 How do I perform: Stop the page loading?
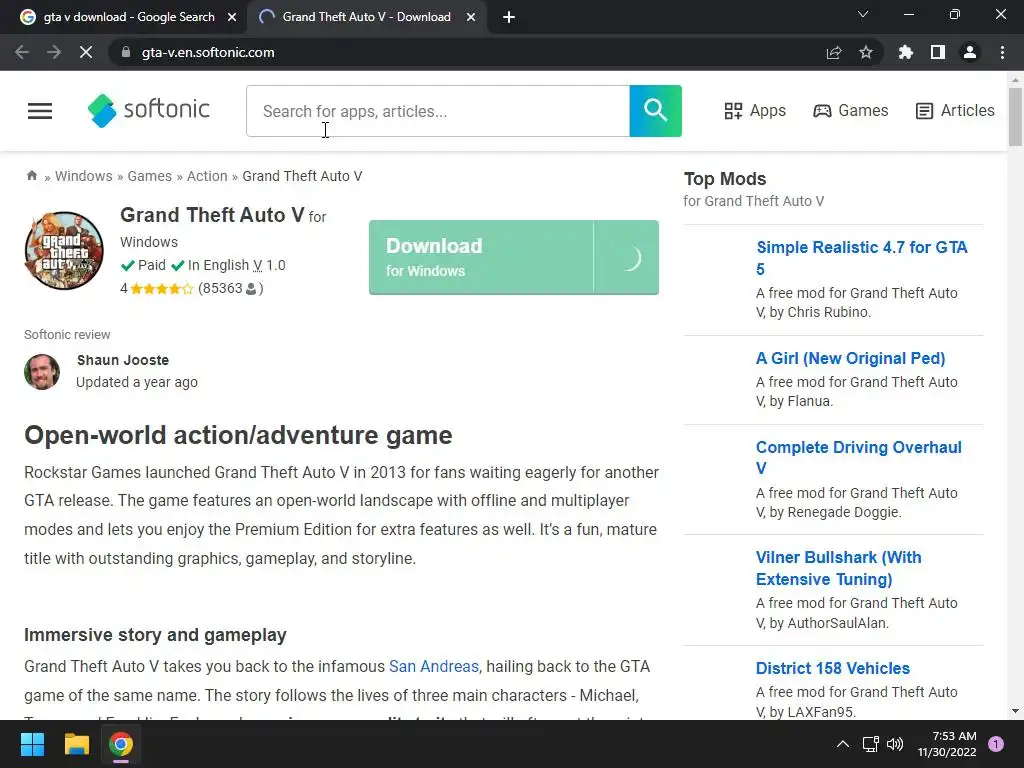pyautogui.click(x=86, y=52)
